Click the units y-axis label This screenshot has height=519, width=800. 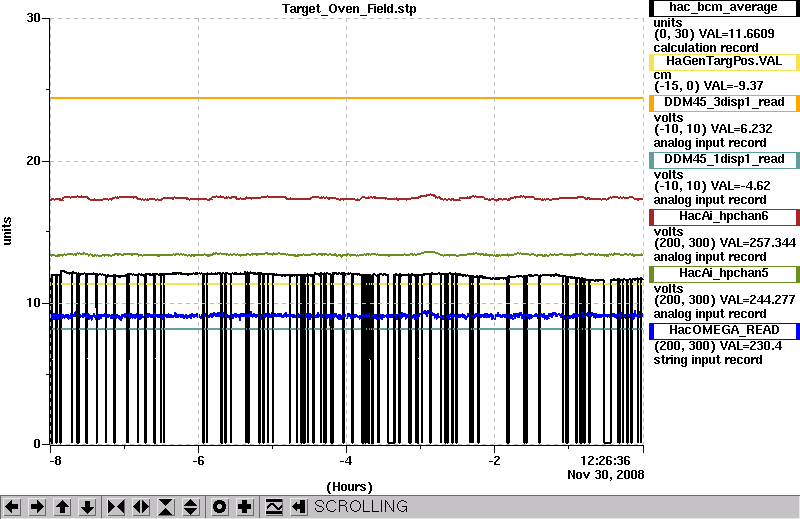pyautogui.click(x=7, y=231)
